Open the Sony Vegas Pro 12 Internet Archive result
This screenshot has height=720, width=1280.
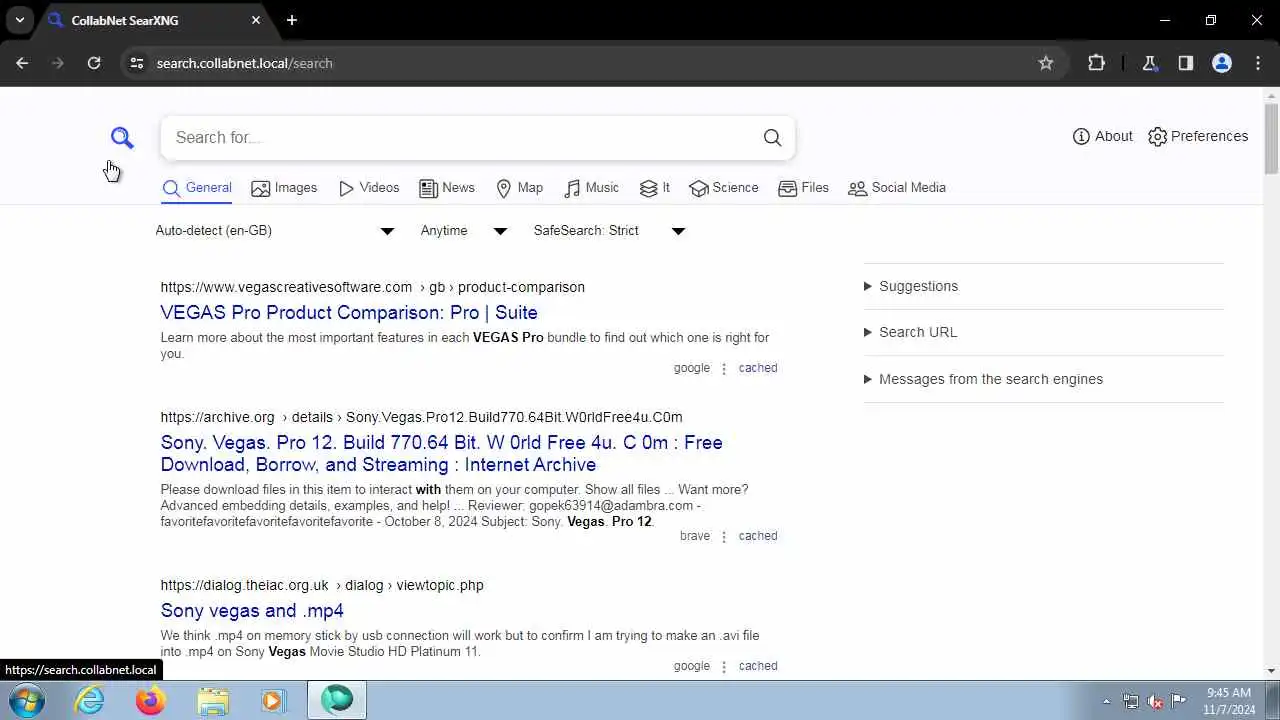[441, 454]
